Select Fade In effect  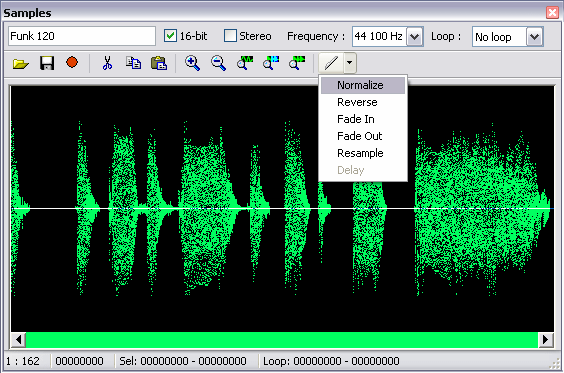click(x=363, y=119)
